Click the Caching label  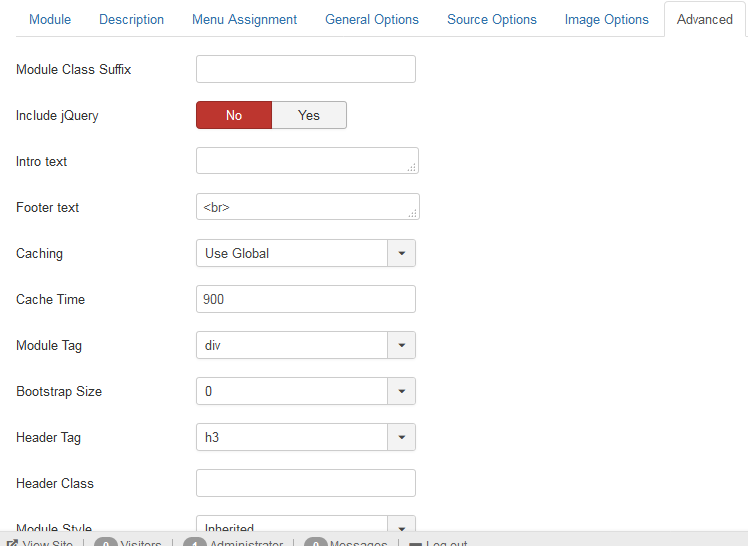40,253
